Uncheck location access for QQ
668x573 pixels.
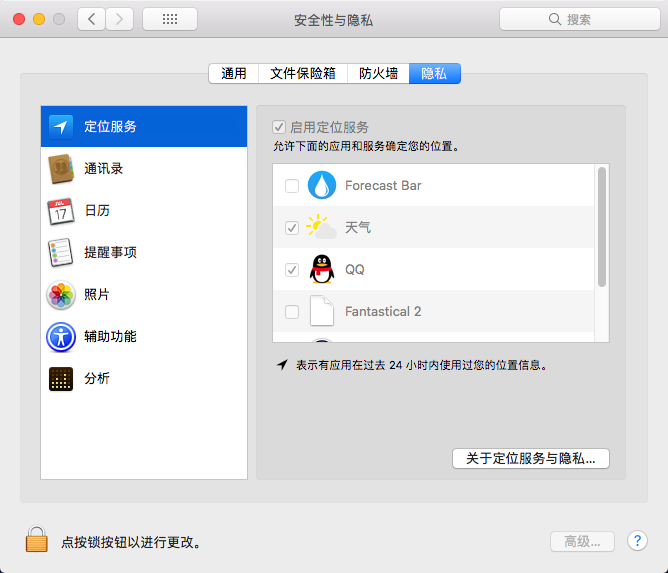[292, 270]
